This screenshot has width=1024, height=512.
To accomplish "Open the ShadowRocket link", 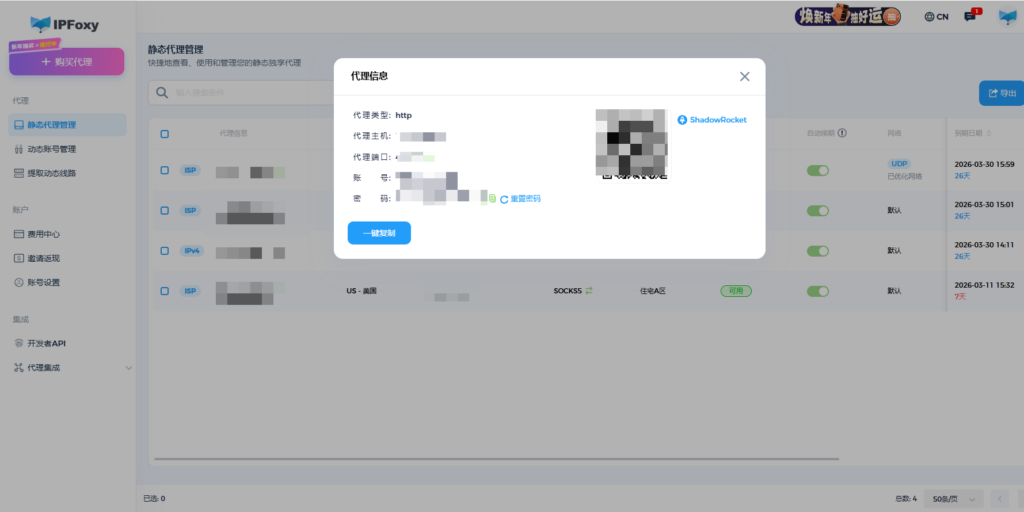I will point(712,120).
